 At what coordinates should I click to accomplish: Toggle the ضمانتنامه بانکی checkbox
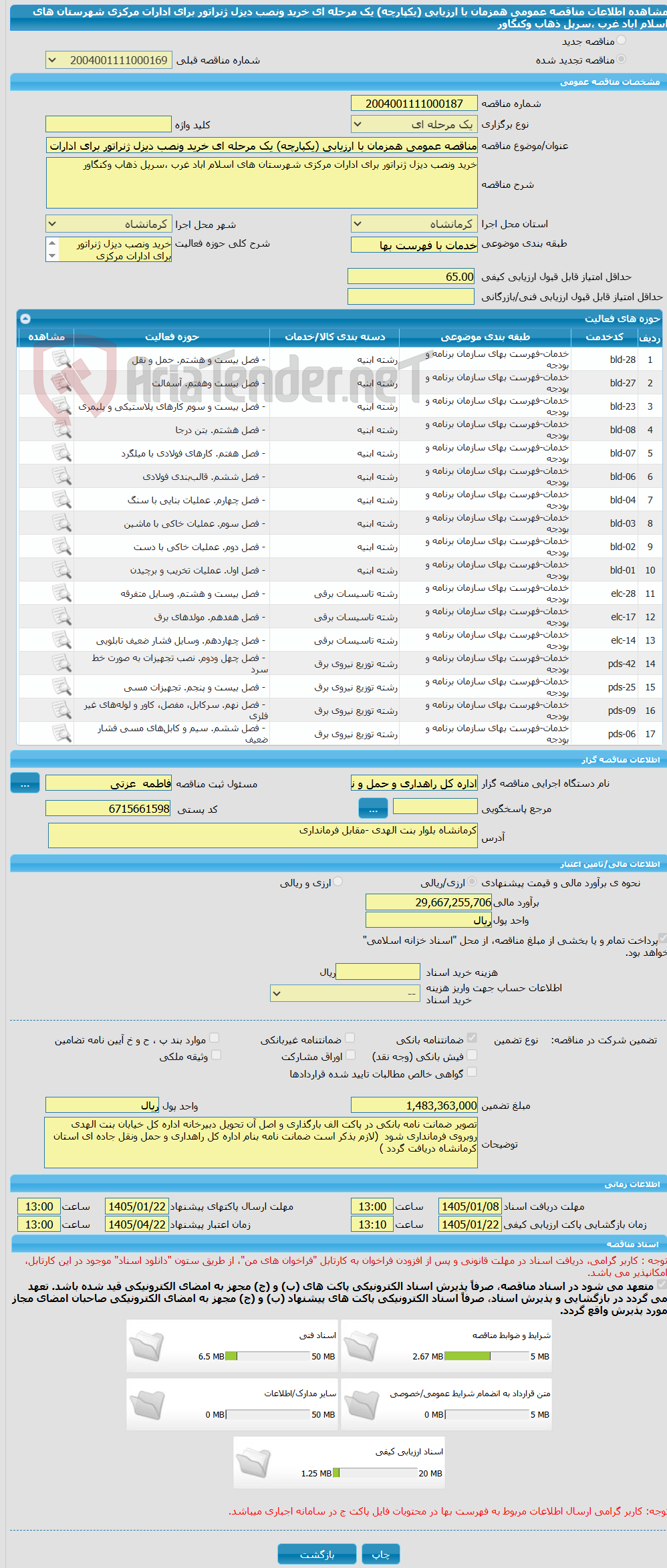[472, 1038]
